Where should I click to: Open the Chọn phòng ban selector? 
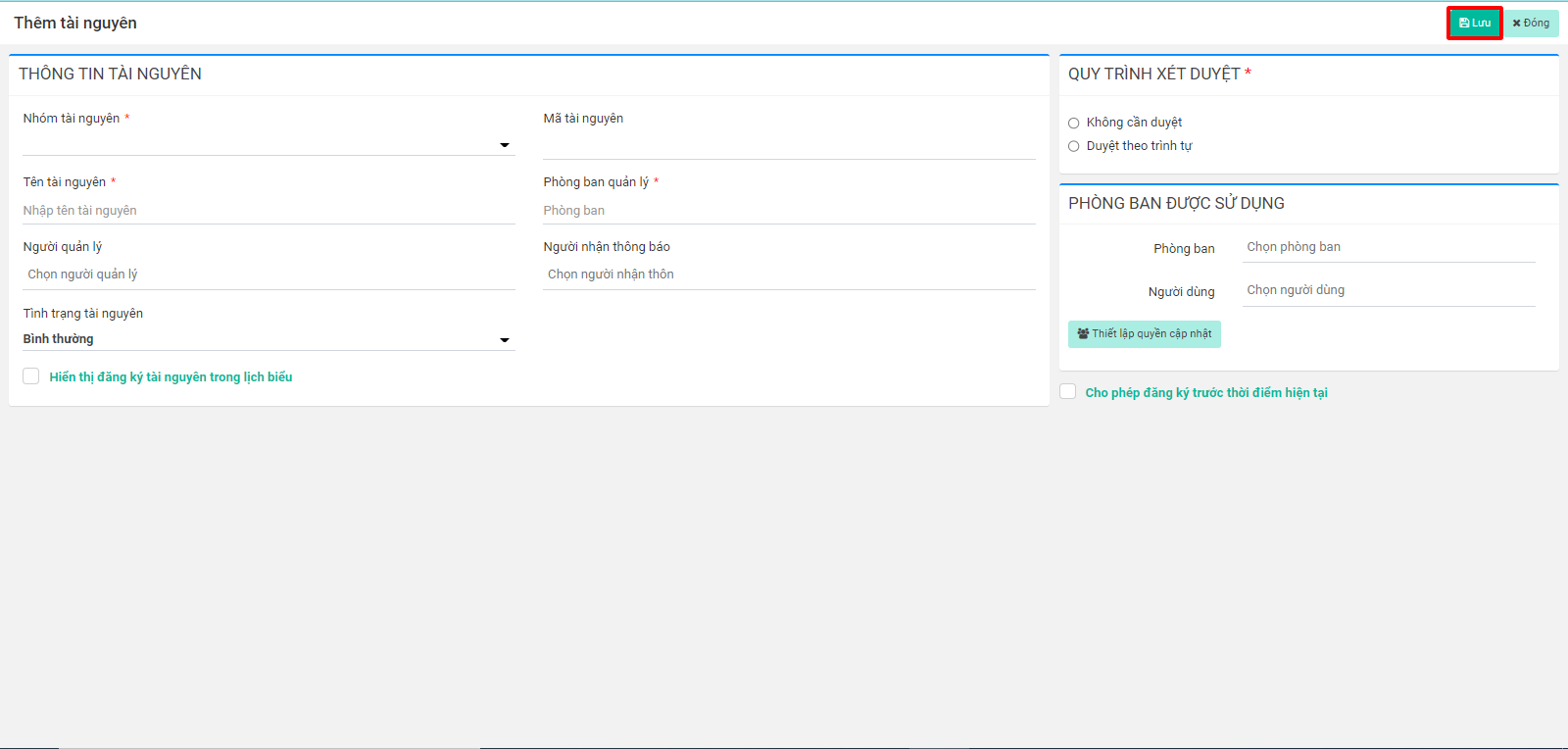(x=1388, y=247)
